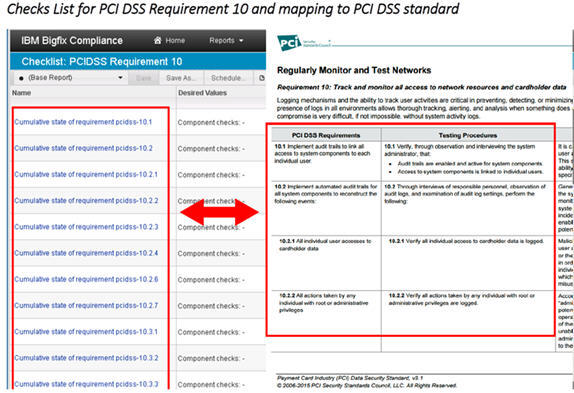Click the IBM Bigfix Compliance title

(72, 40)
